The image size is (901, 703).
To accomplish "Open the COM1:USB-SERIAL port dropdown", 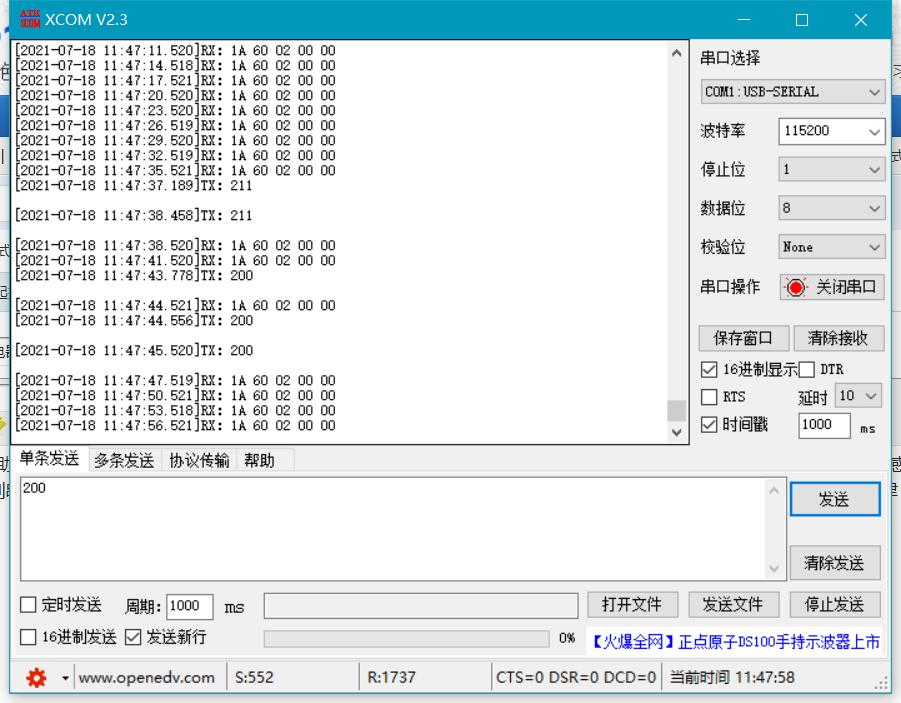I will point(792,92).
